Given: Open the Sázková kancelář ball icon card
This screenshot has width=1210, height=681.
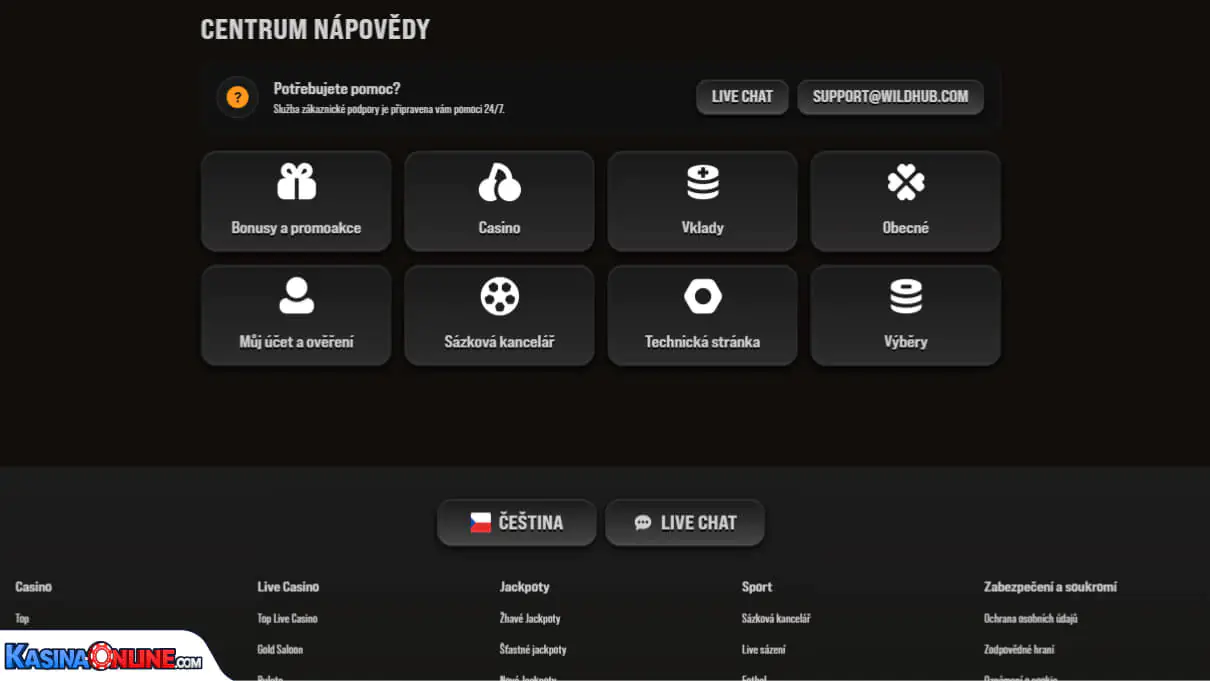Looking at the screenshot, I should pyautogui.click(x=499, y=315).
